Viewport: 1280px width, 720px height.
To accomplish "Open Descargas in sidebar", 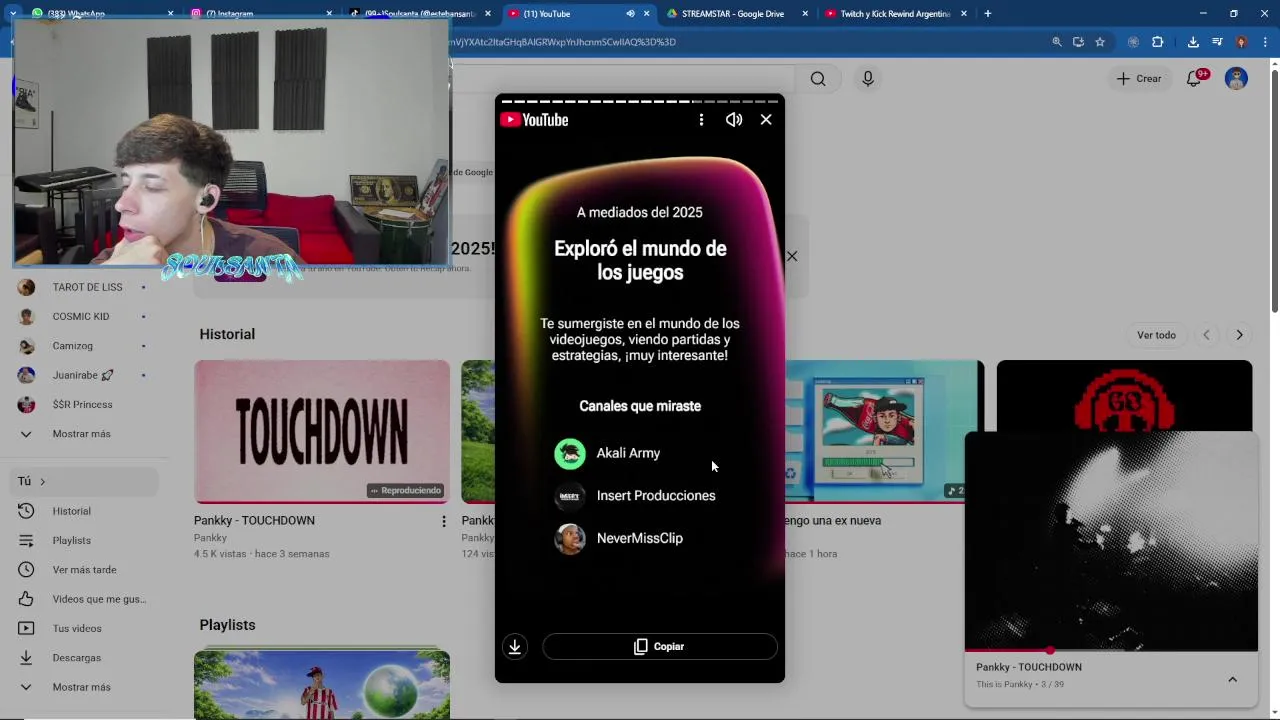I will pos(76,658).
